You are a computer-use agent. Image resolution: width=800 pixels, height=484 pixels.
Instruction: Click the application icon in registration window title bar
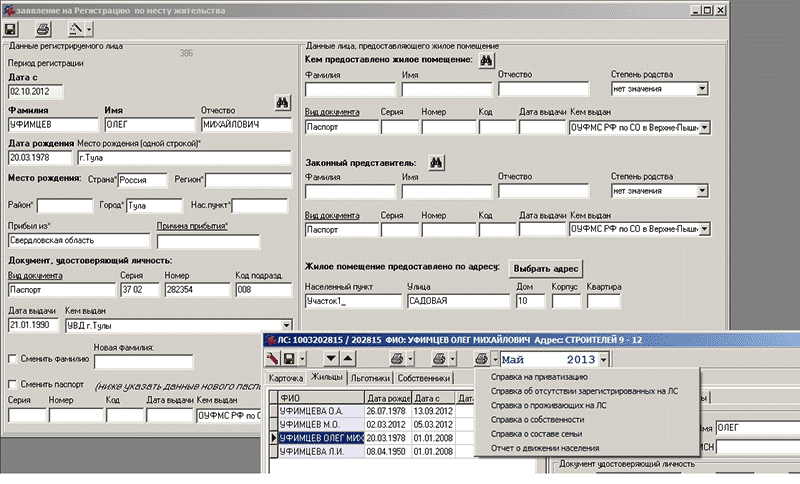click(x=9, y=10)
